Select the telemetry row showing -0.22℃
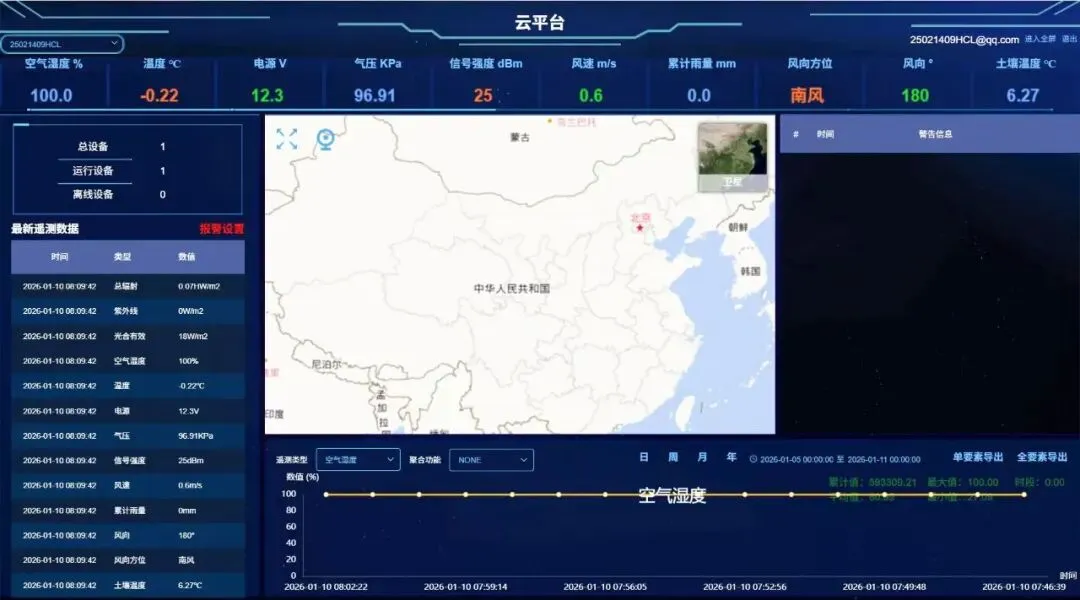 point(127,386)
